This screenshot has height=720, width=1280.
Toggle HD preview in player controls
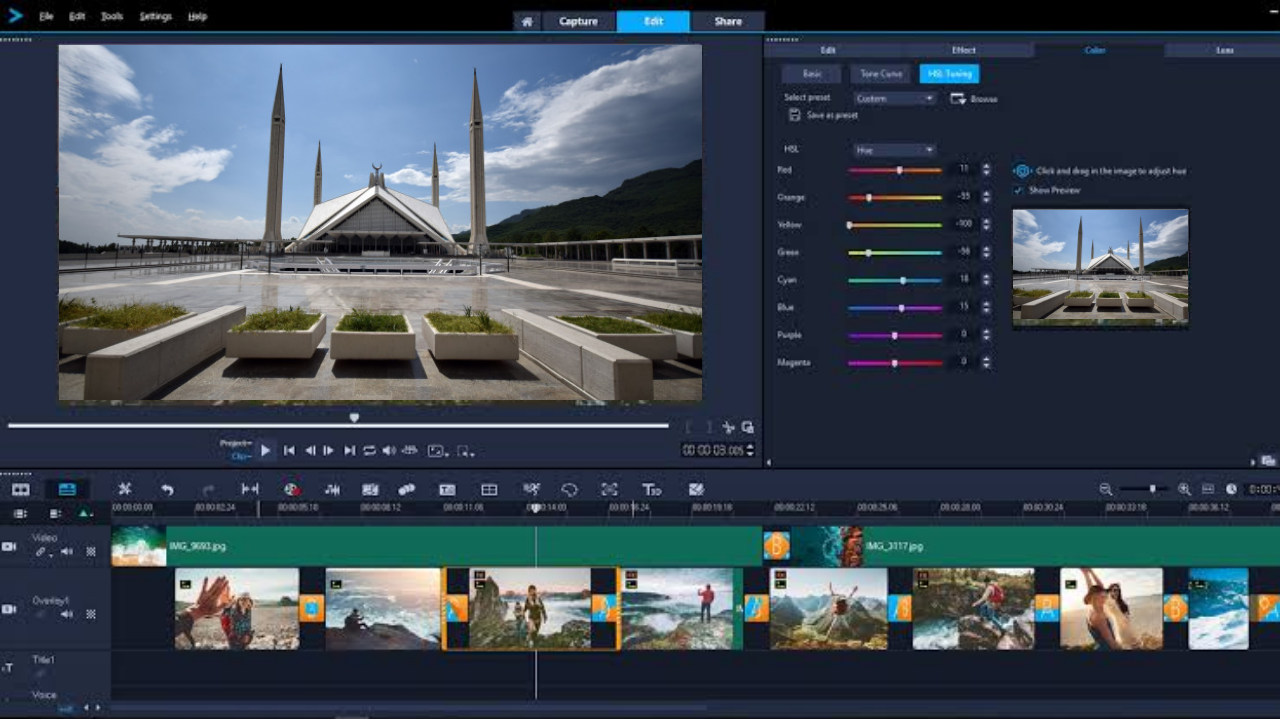tap(409, 451)
